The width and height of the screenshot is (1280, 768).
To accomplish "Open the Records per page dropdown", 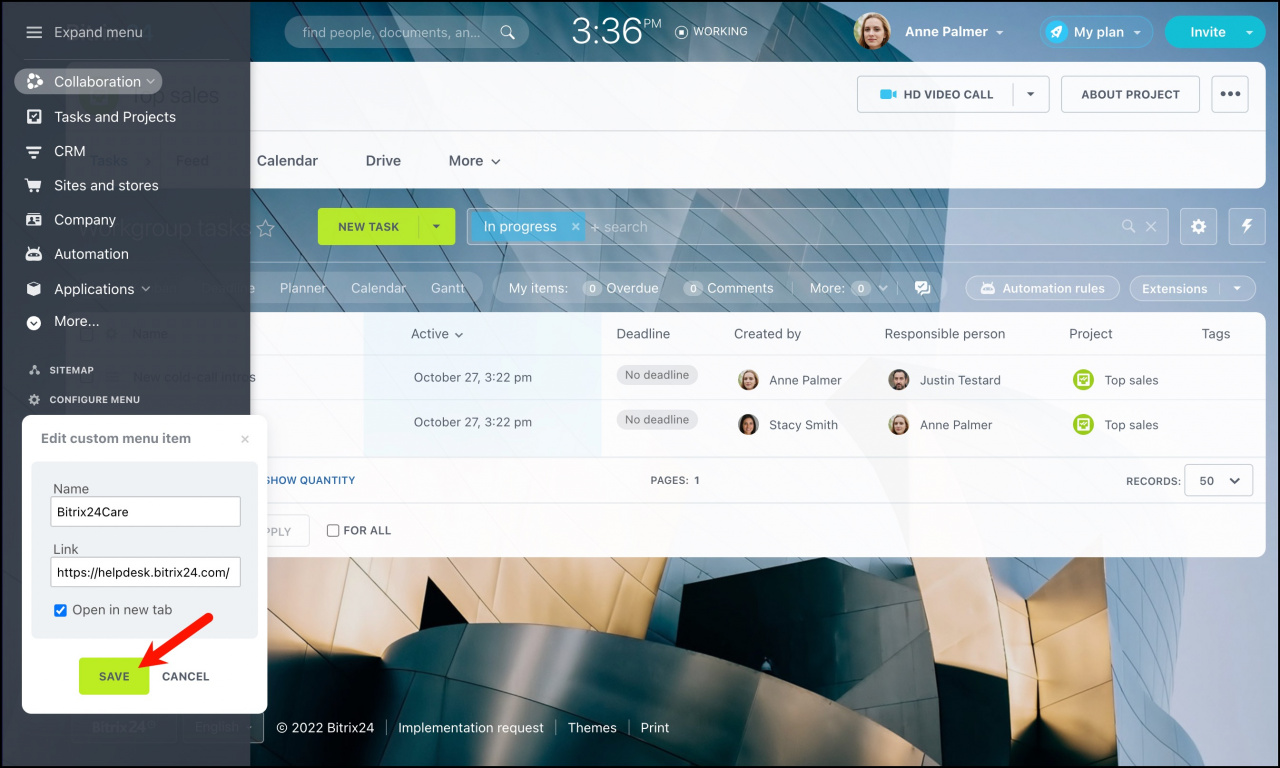I will pos(1218,481).
